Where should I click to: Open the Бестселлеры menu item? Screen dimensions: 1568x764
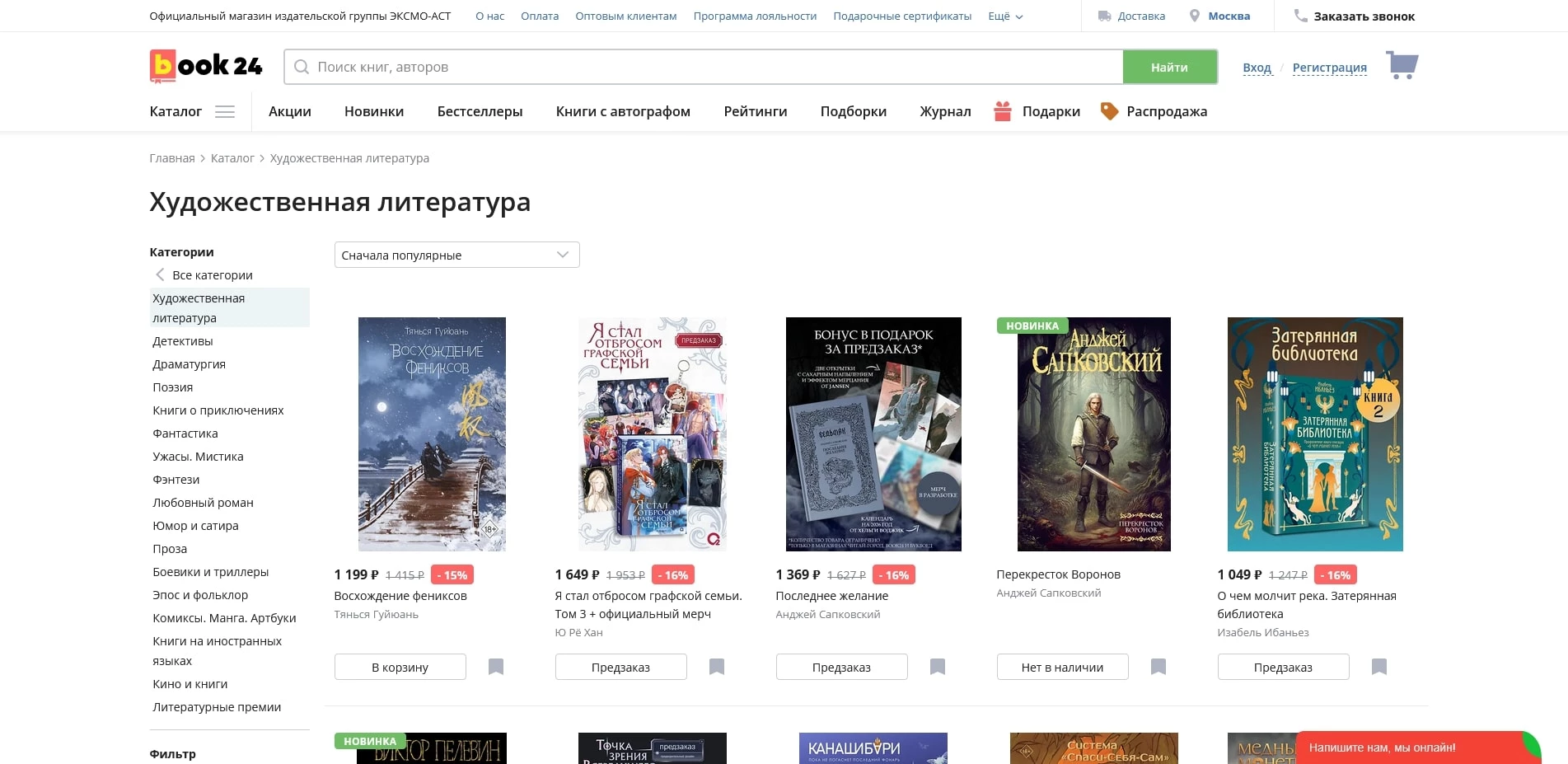coord(480,111)
